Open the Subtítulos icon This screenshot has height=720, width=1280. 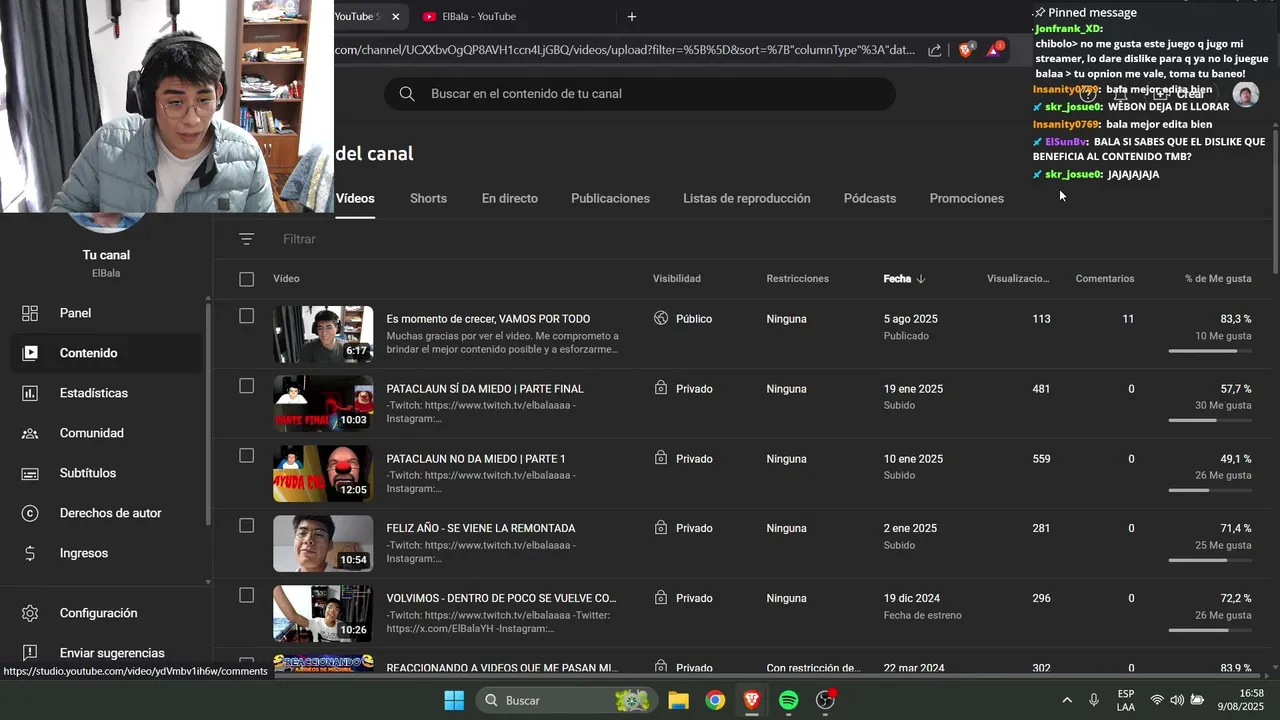pos(30,473)
